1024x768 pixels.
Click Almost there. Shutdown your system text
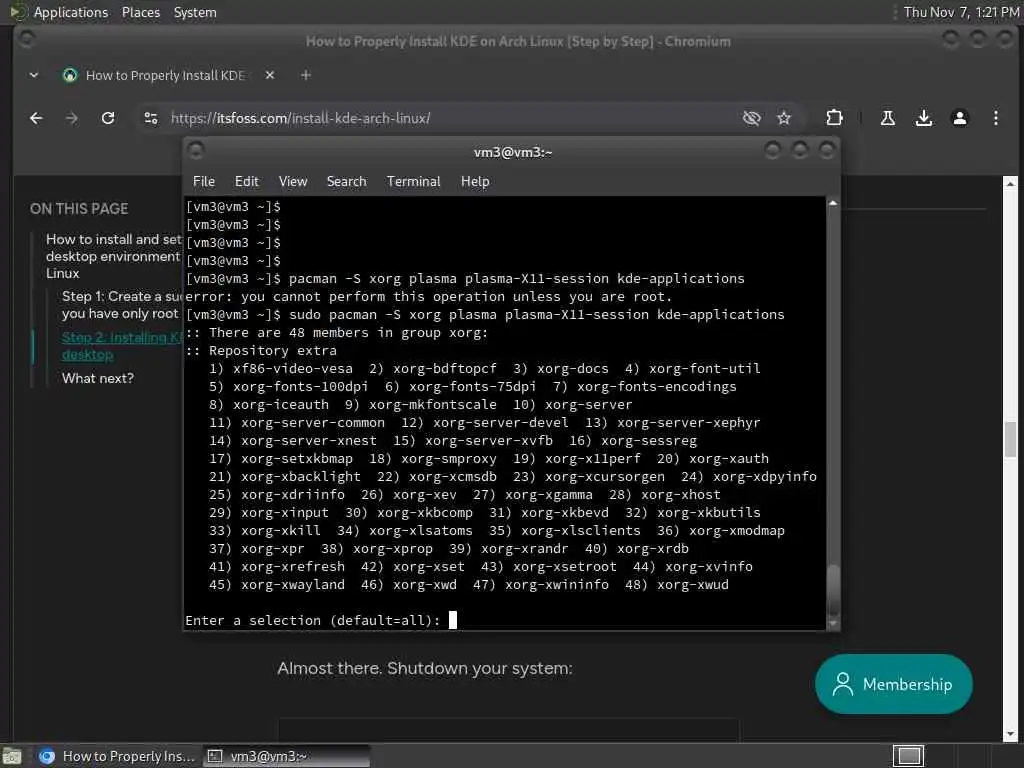(424, 669)
